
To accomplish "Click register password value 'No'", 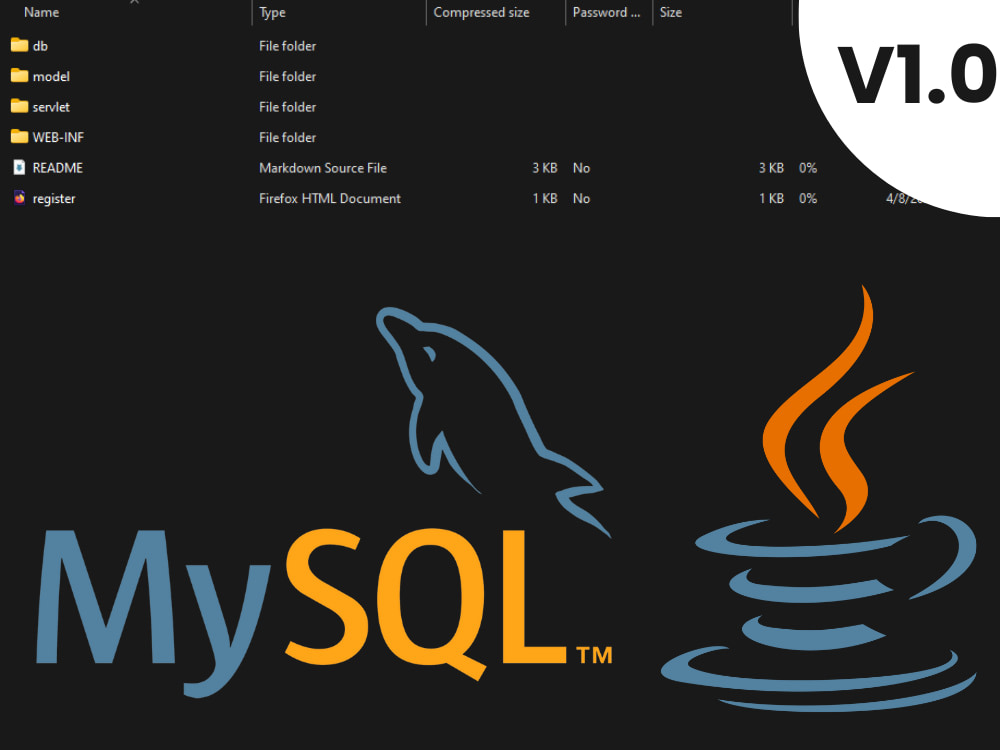I will [581, 199].
